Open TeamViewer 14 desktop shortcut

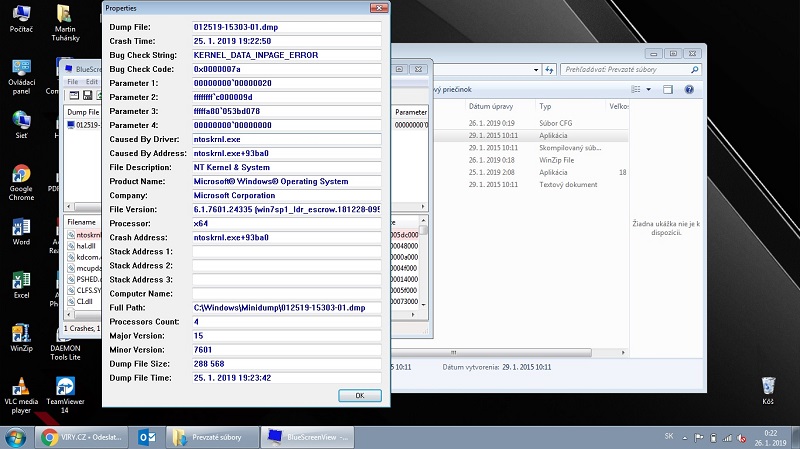click(65, 388)
